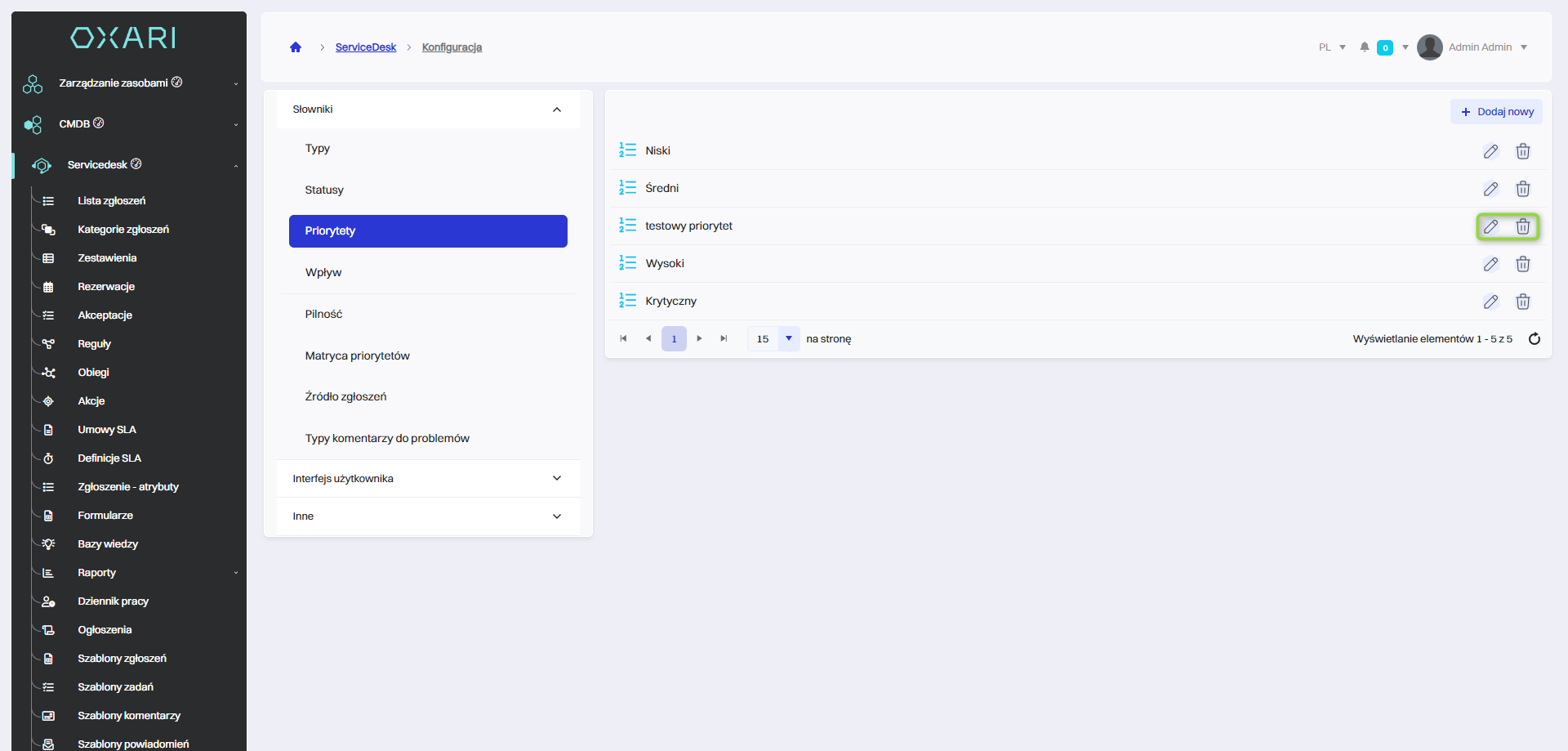Screen dimensions: 1568x751
Task: Select page 1 in pagination
Action: [x=674, y=338]
